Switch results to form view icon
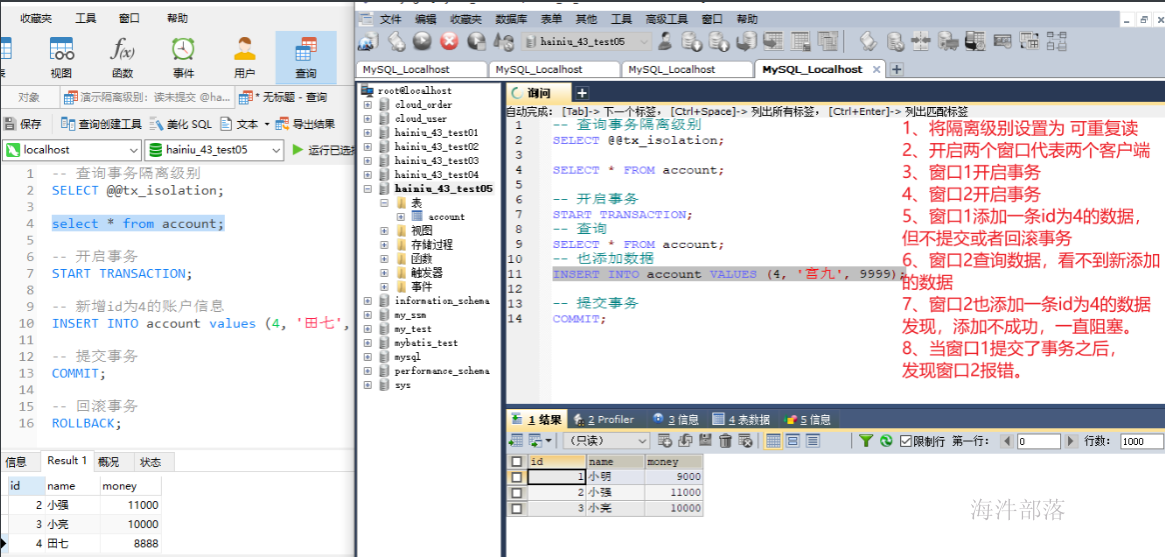This screenshot has width=1165, height=557. pos(793,441)
